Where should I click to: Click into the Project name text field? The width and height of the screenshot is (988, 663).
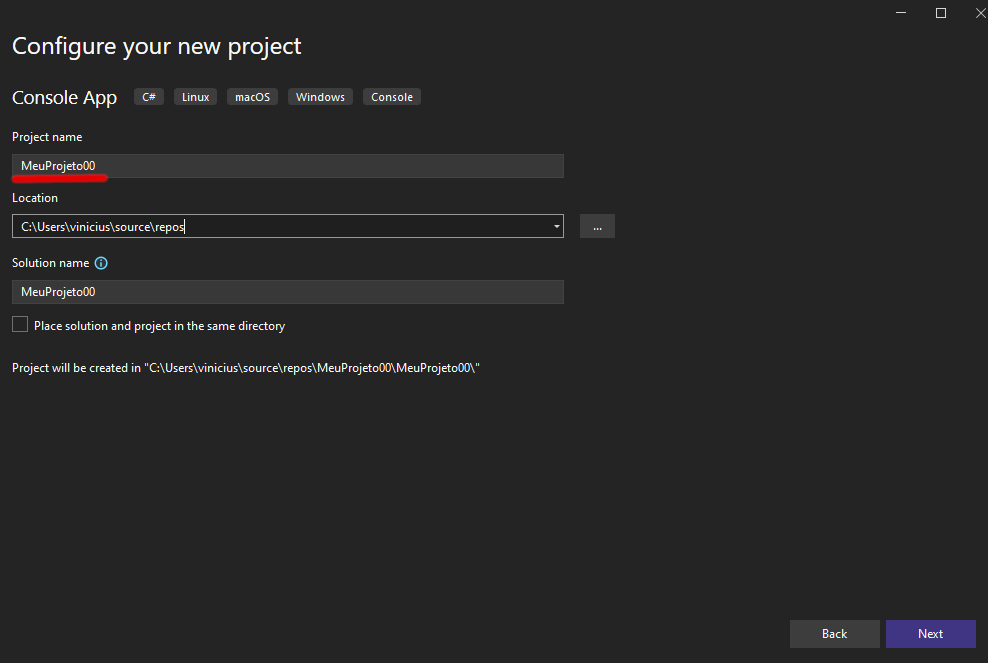[x=288, y=166]
